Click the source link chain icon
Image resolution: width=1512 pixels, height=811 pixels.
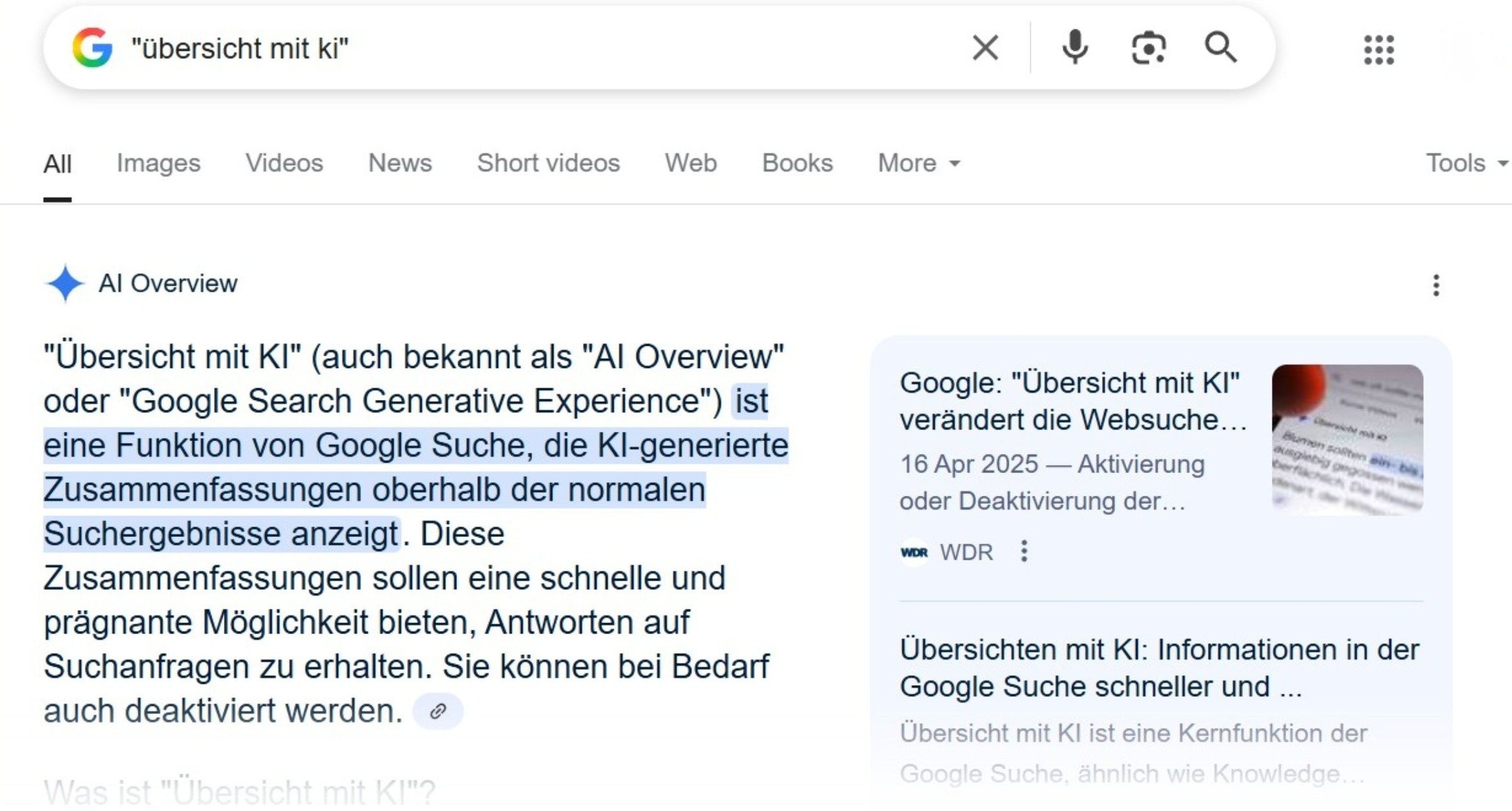[x=438, y=711]
